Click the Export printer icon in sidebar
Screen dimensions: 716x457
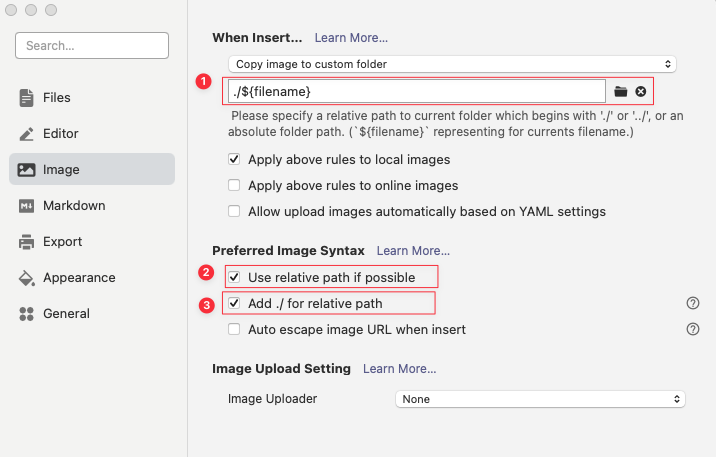(x=27, y=242)
